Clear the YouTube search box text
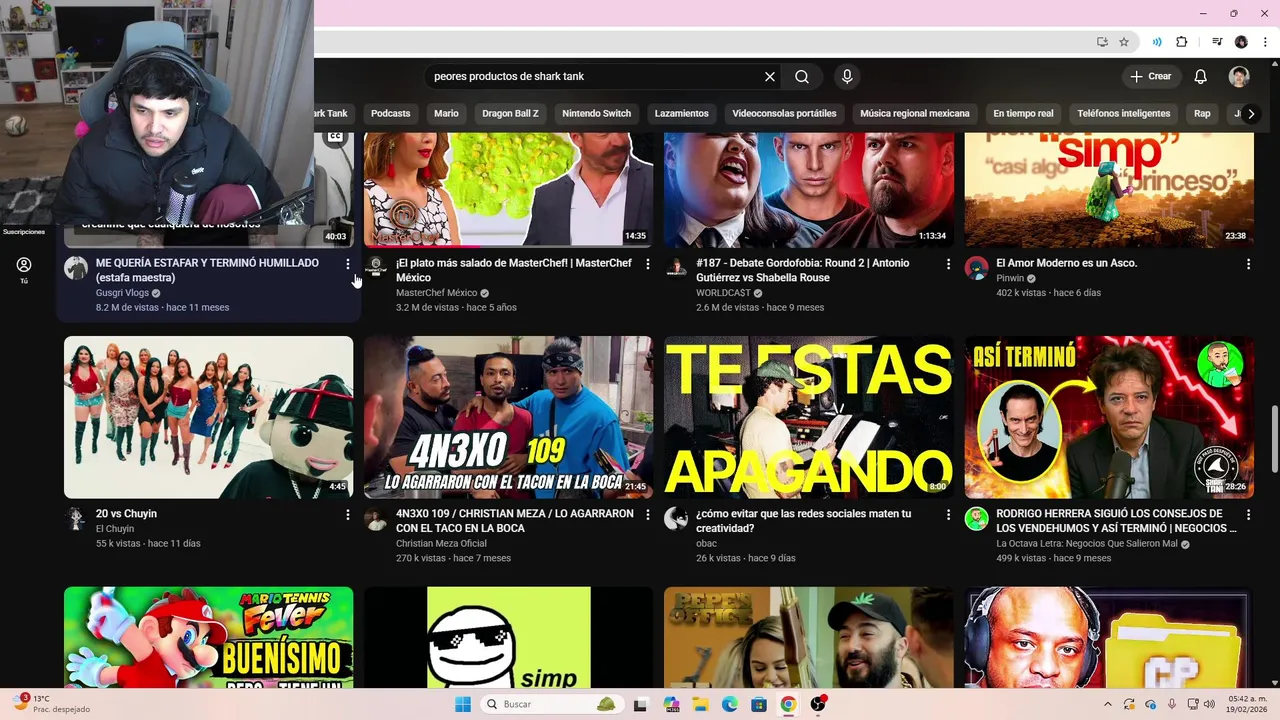The image size is (1280, 720). click(x=770, y=76)
